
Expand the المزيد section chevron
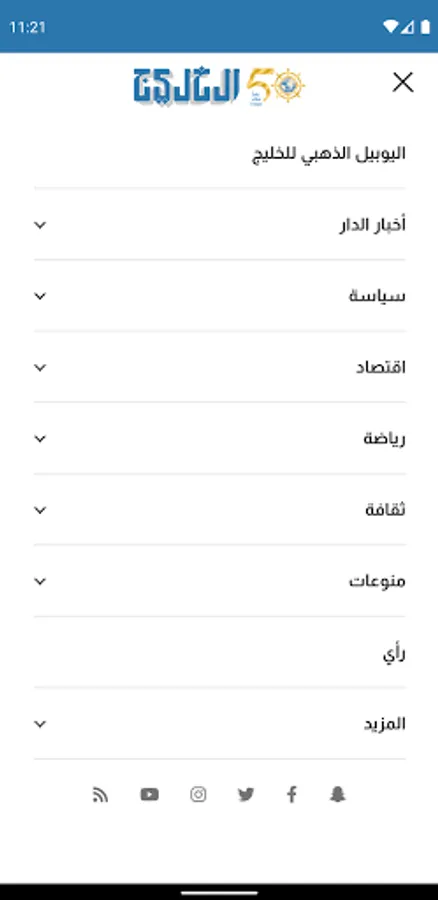tap(40, 724)
